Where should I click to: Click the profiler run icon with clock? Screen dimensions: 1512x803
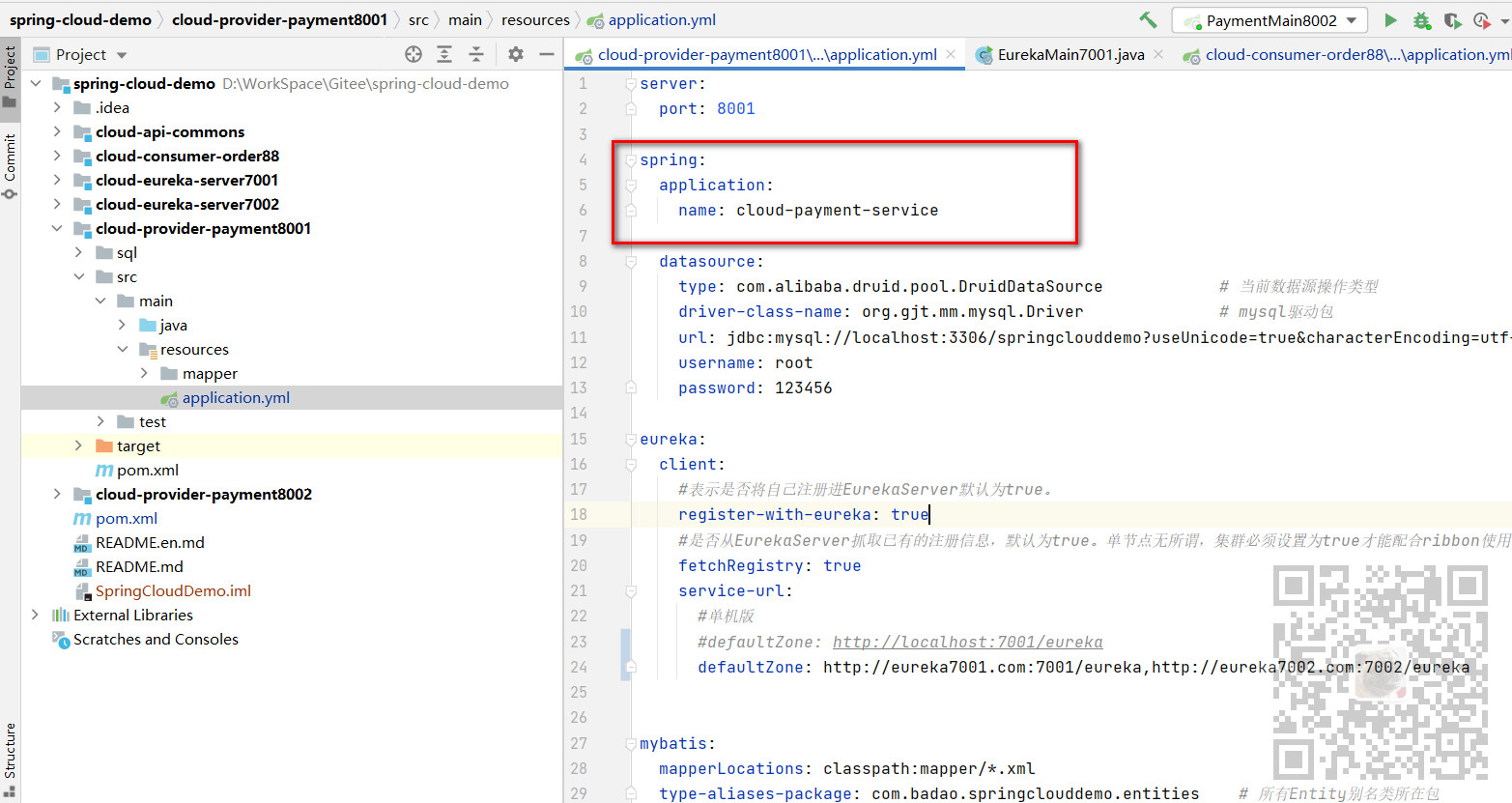click(x=1481, y=20)
